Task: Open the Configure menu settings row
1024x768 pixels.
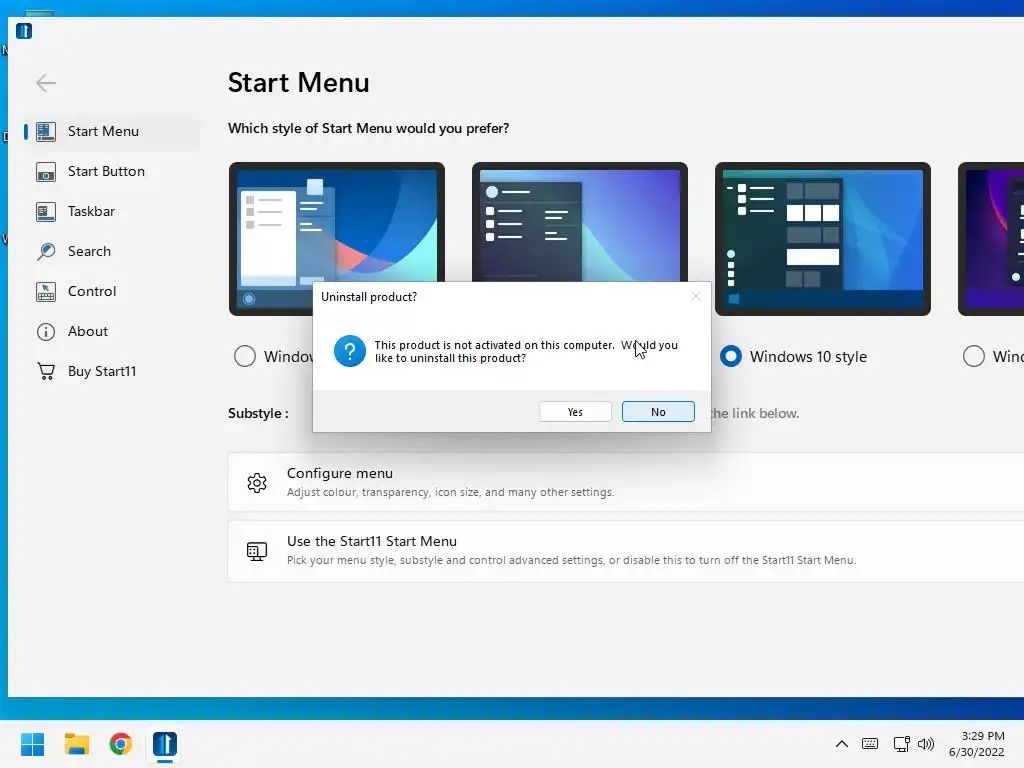Action: point(626,482)
